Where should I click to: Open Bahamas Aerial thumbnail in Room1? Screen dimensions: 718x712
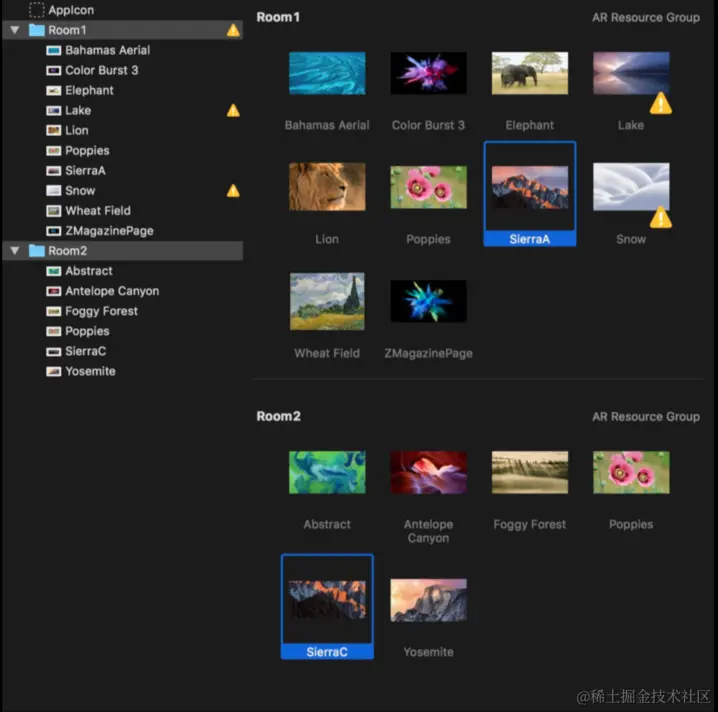327,73
